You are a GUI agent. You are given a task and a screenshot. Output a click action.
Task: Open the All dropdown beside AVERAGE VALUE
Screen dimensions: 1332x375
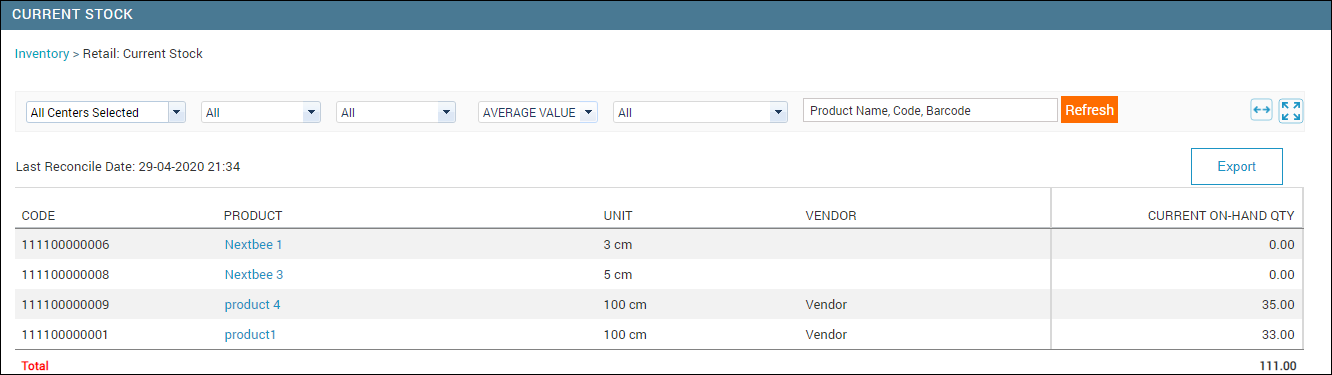pyautogui.click(x=701, y=113)
